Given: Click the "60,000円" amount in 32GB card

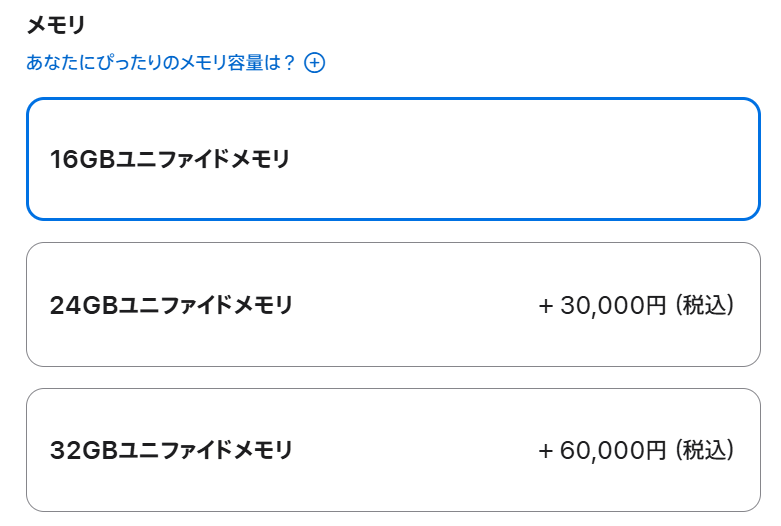Looking at the screenshot, I should pyautogui.click(x=613, y=451).
